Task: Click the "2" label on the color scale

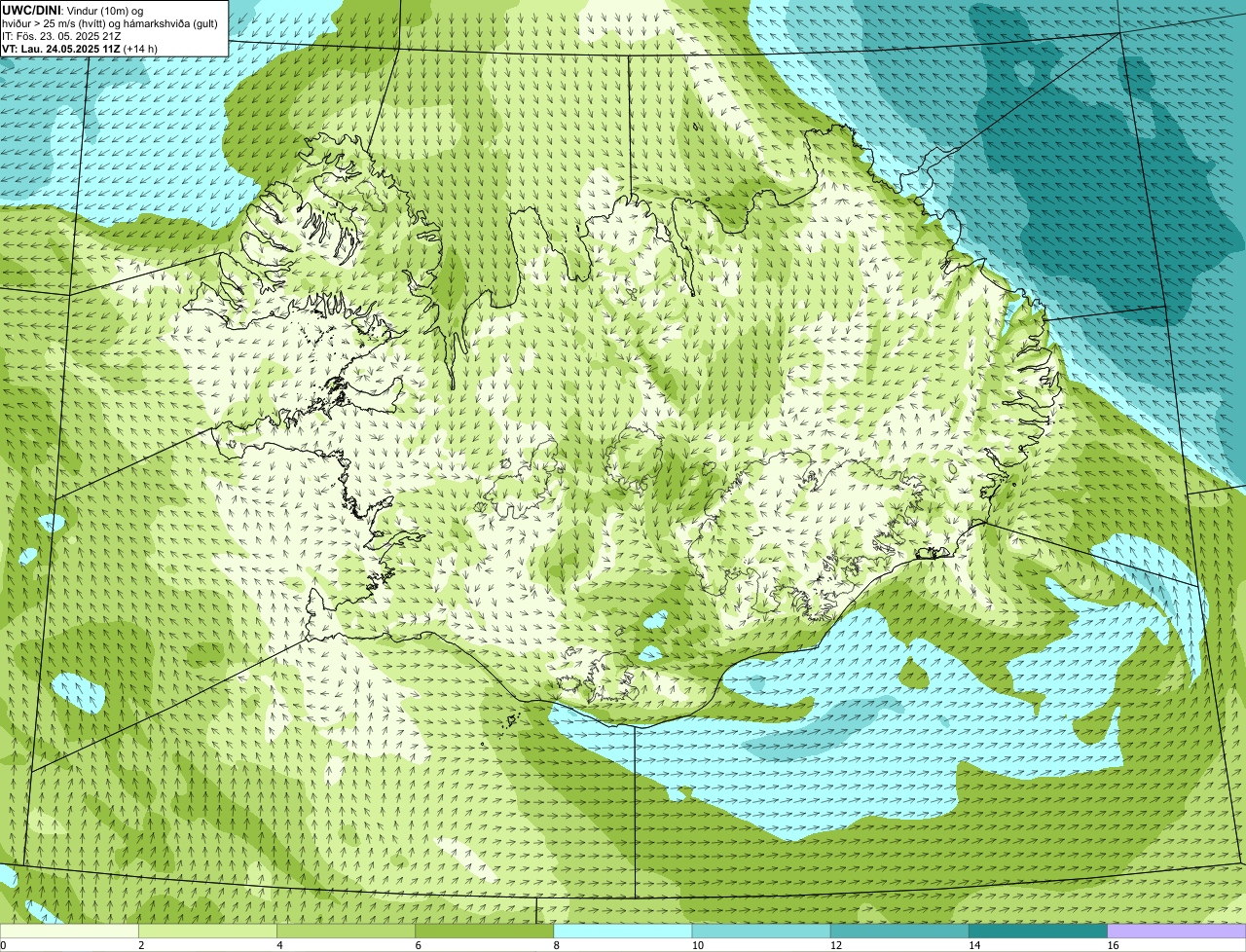Action: (141, 945)
